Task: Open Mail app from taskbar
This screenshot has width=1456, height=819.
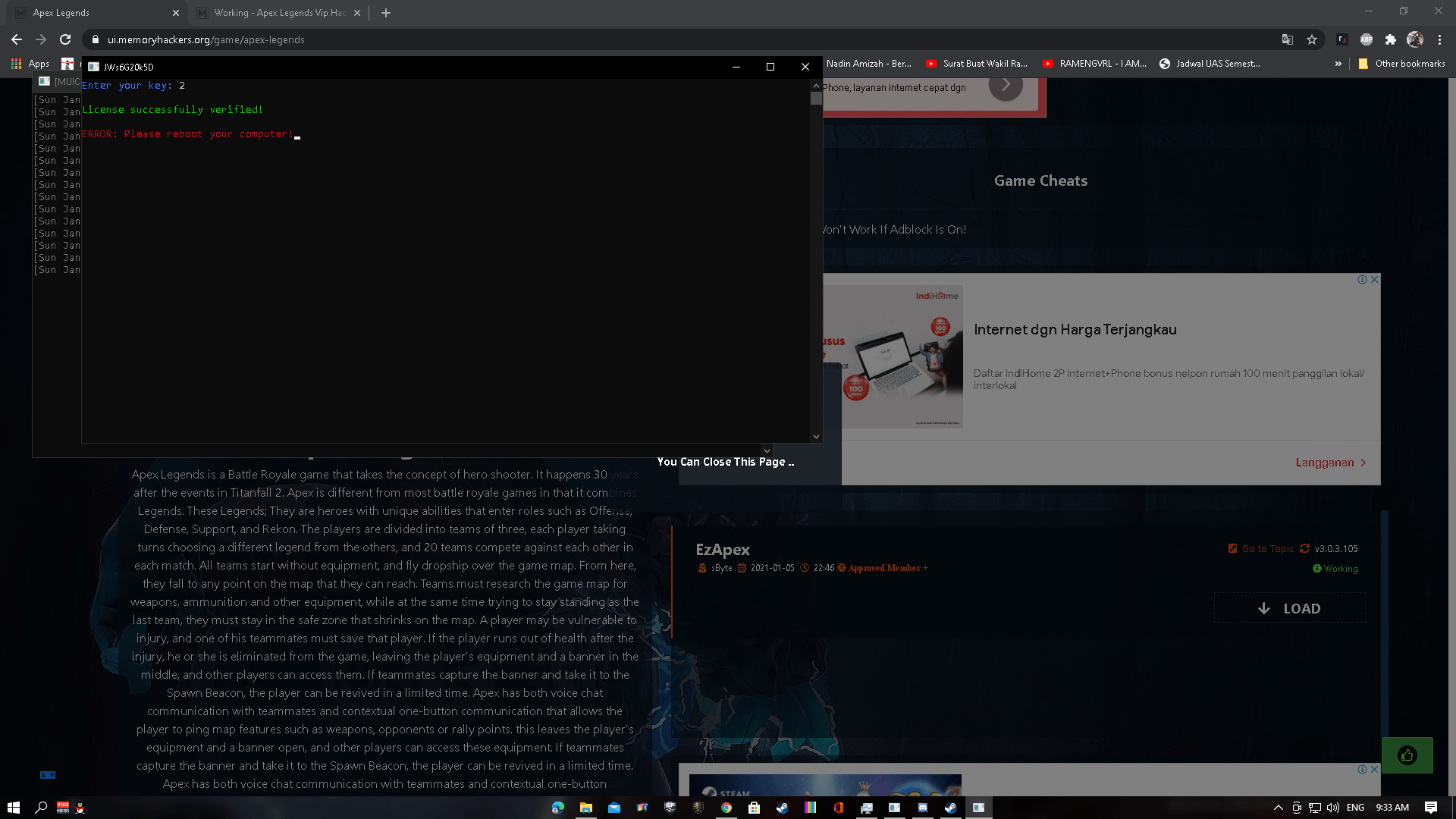Action: pos(614,808)
